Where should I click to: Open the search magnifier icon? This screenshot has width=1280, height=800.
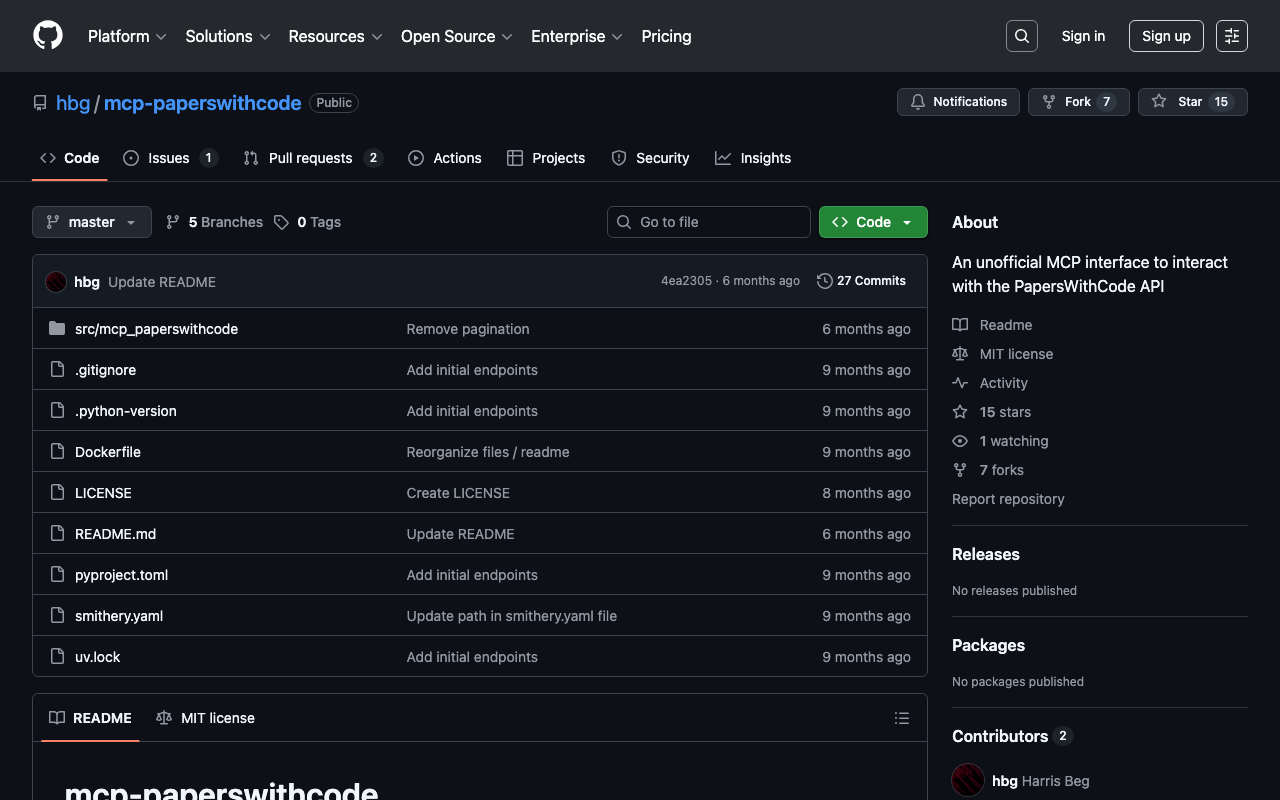pos(1021,36)
